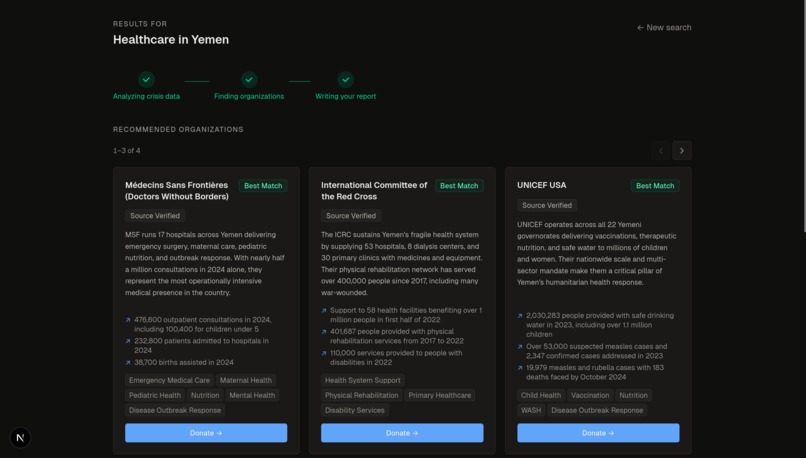Click the 38,700 births assisted statistic
This screenshot has height=458, width=806.
(x=184, y=362)
